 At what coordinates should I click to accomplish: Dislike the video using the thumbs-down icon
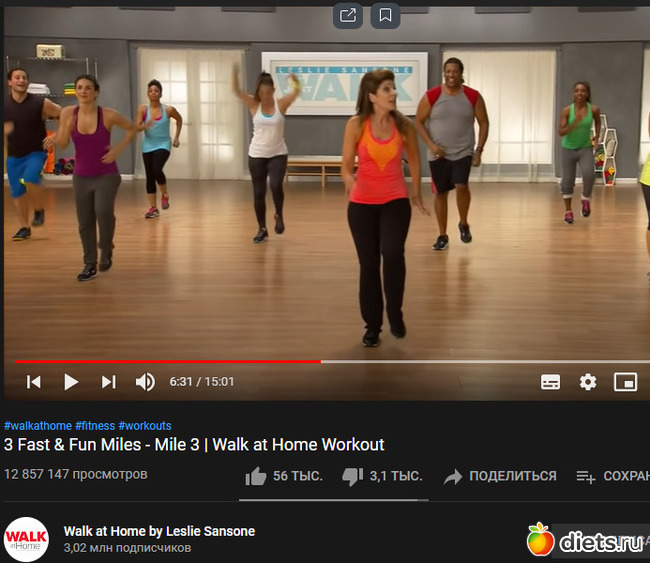352,476
